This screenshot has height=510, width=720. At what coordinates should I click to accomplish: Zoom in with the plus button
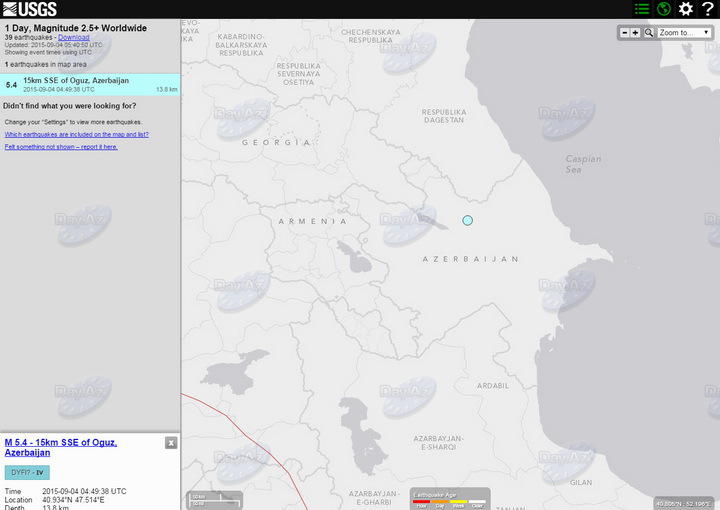point(636,33)
